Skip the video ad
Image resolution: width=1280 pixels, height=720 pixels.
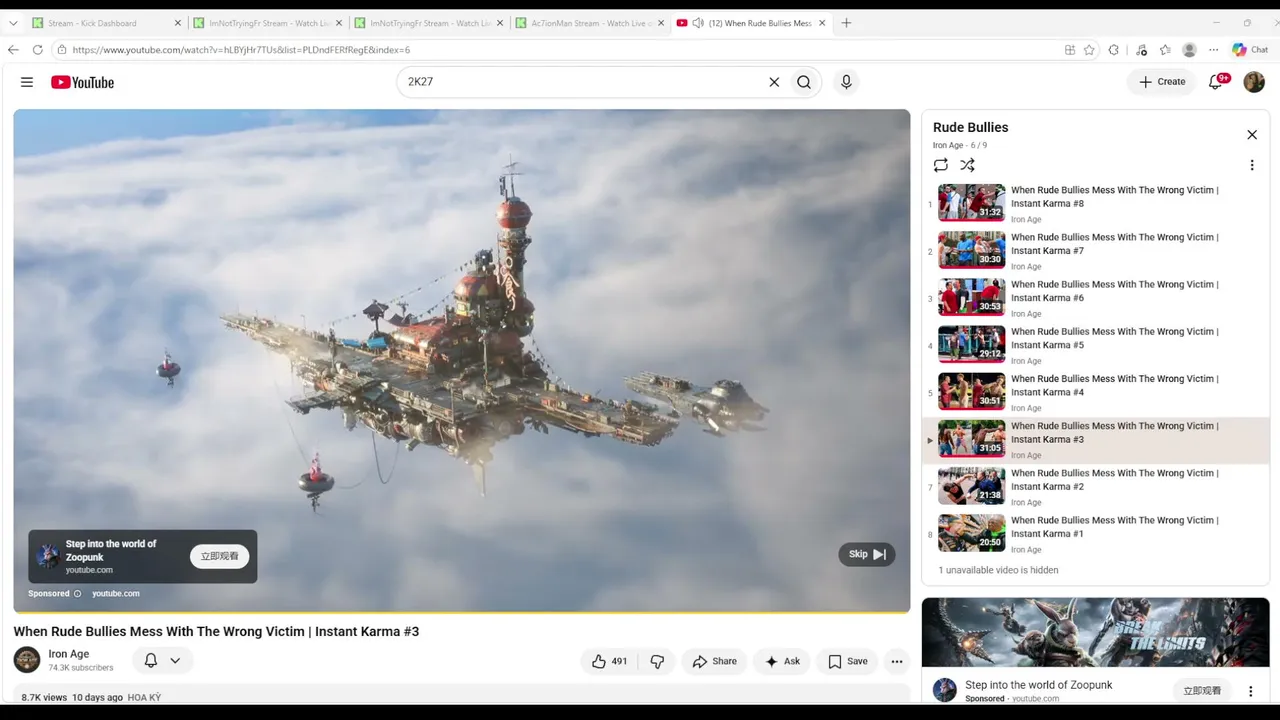(x=867, y=554)
